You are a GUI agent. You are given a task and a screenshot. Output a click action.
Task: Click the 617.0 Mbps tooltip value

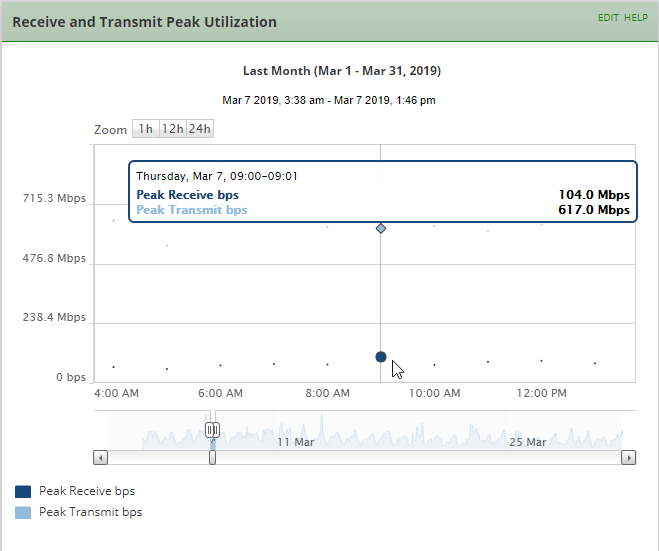[594, 210]
